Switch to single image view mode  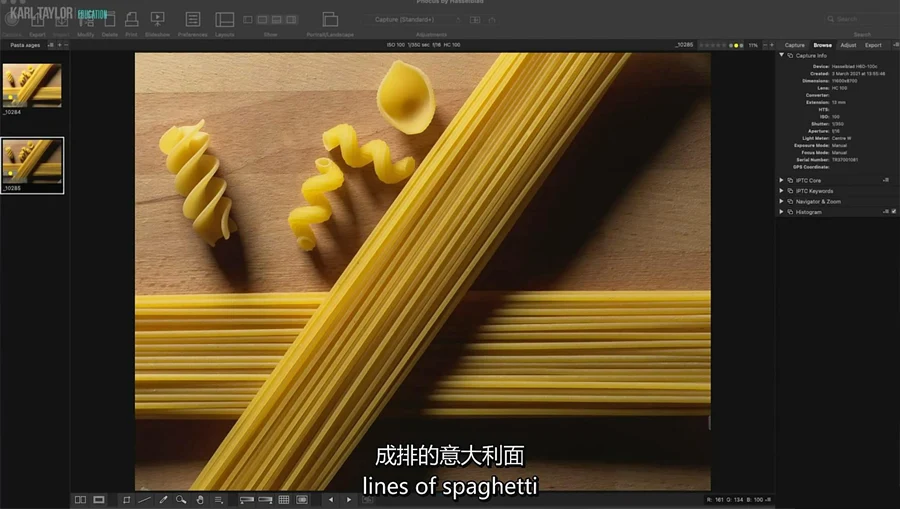coord(99,499)
